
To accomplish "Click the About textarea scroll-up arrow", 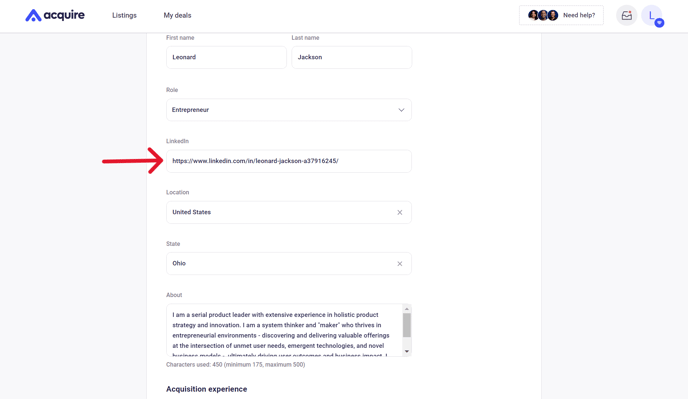I will coord(407,309).
